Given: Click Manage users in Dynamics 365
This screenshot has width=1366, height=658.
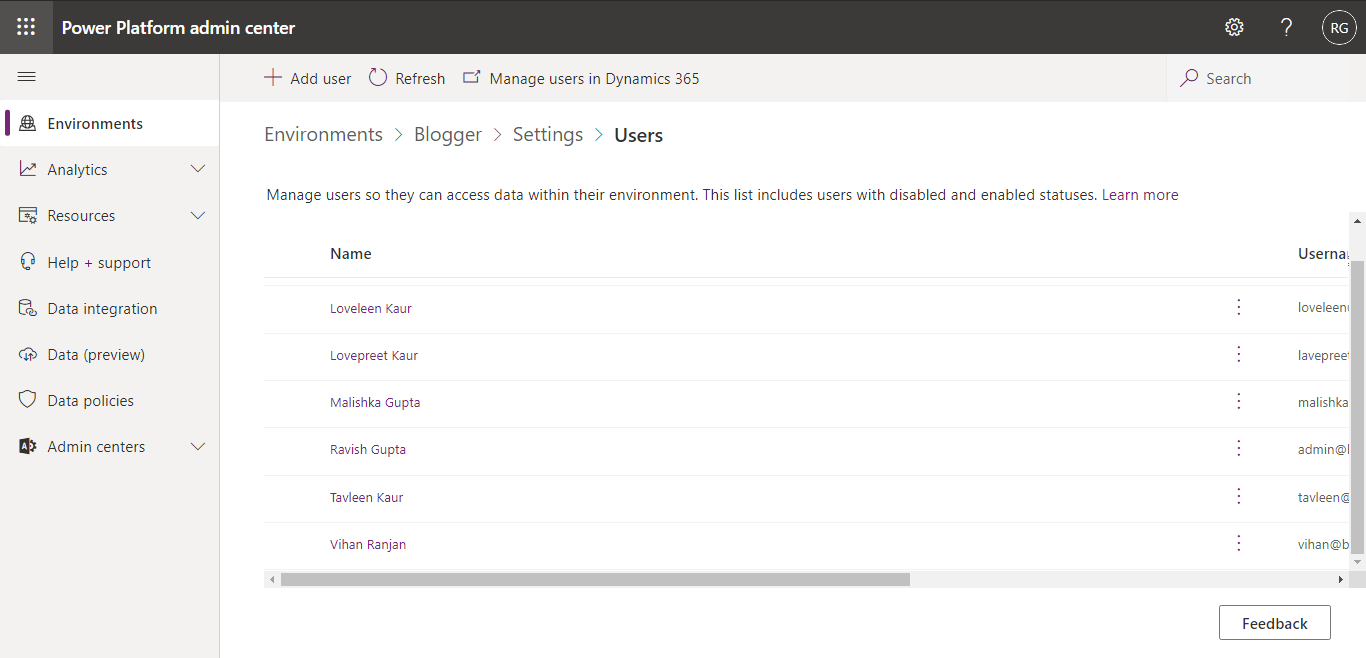Looking at the screenshot, I should [581, 78].
